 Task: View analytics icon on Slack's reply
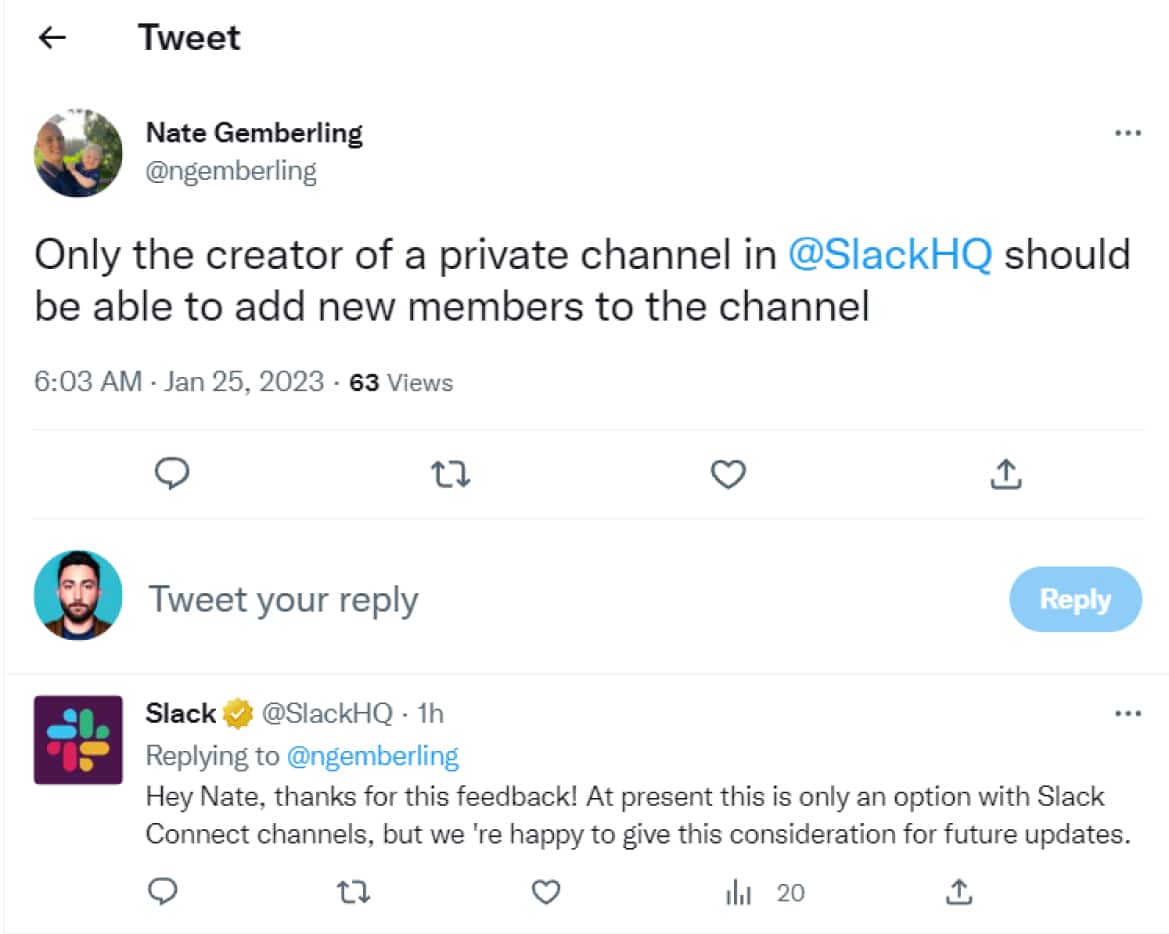pos(738,892)
